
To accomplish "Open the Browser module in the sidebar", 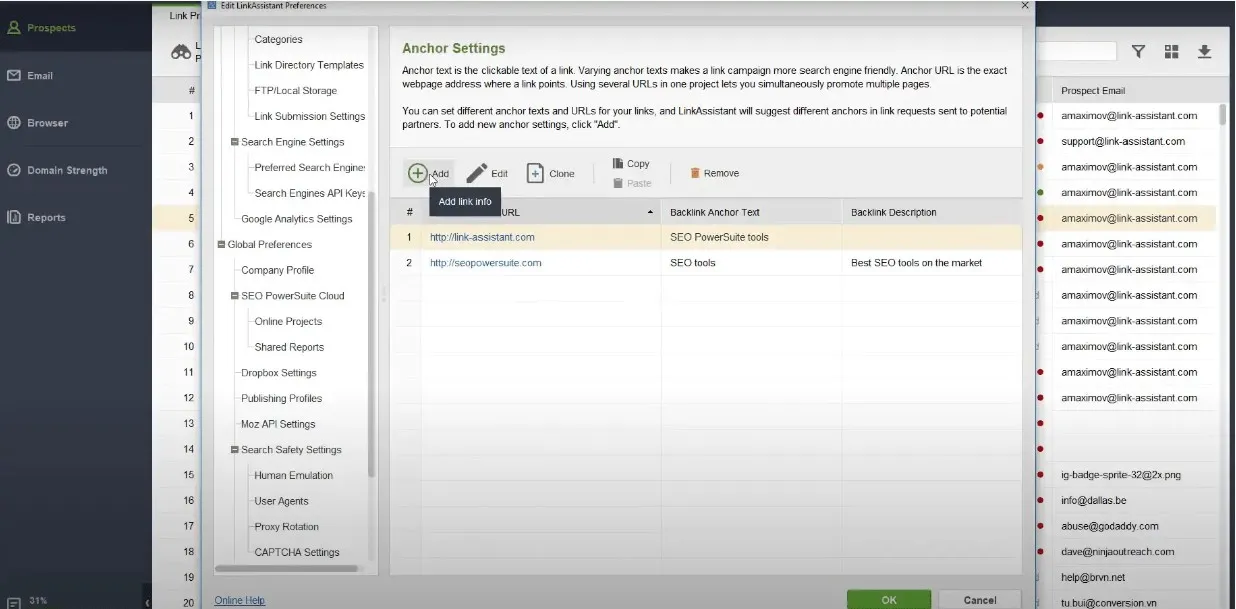I will pos(38,123).
